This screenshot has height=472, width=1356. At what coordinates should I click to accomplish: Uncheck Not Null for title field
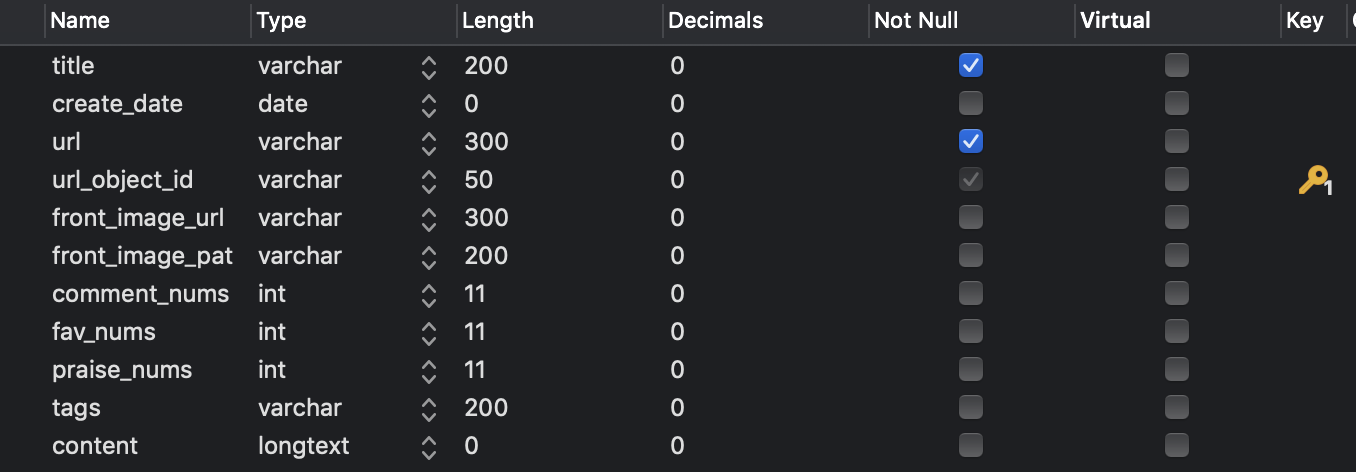[x=970, y=66]
